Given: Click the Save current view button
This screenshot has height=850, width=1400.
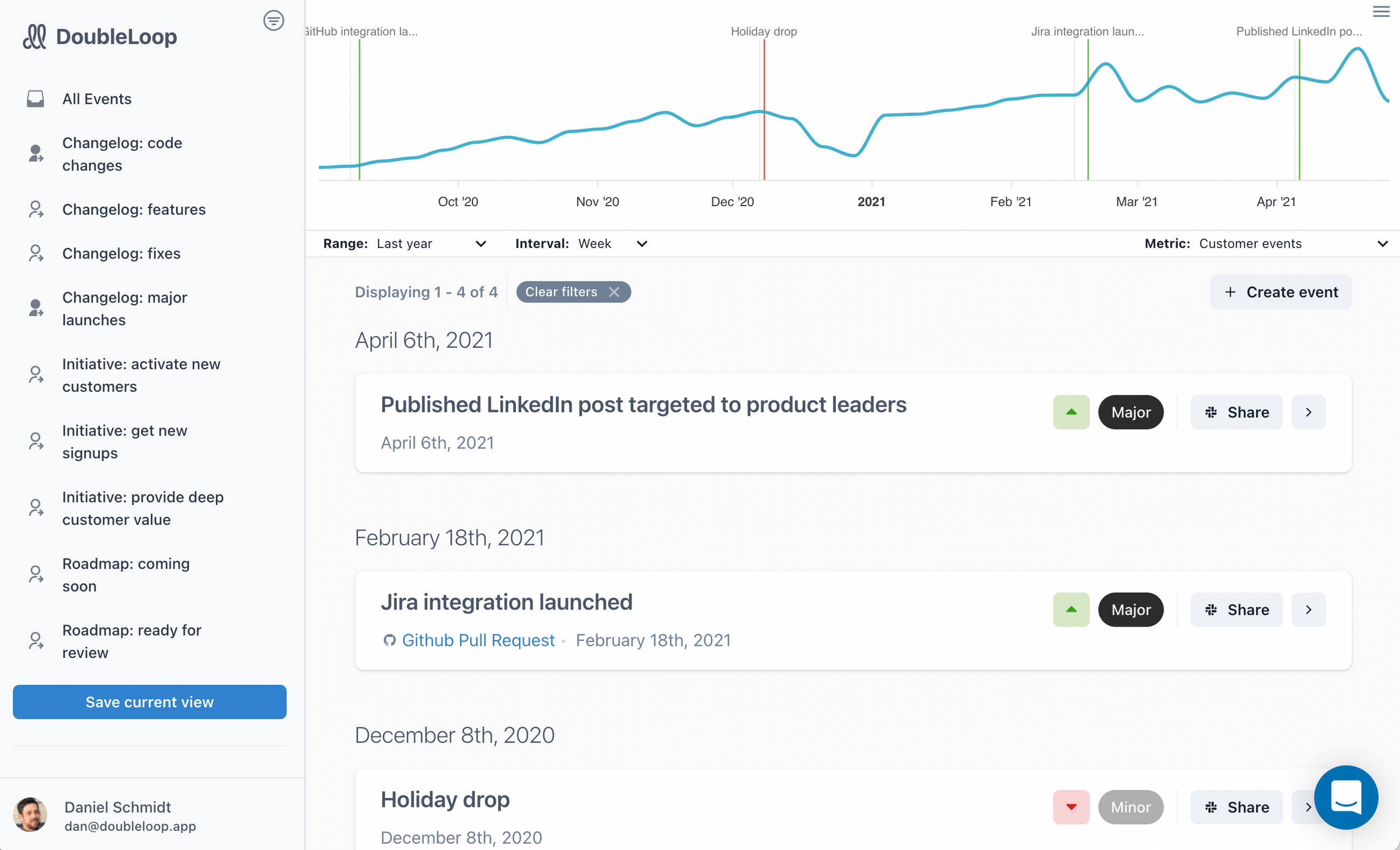Looking at the screenshot, I should pos(150,702).
